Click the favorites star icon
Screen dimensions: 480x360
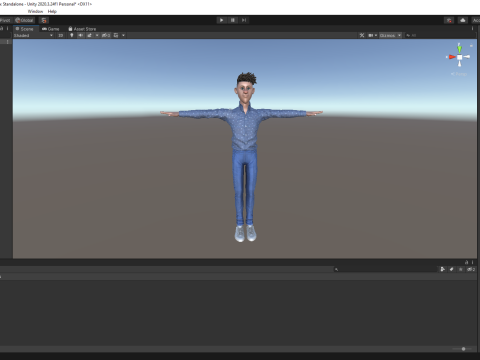(x=461, y=269)
